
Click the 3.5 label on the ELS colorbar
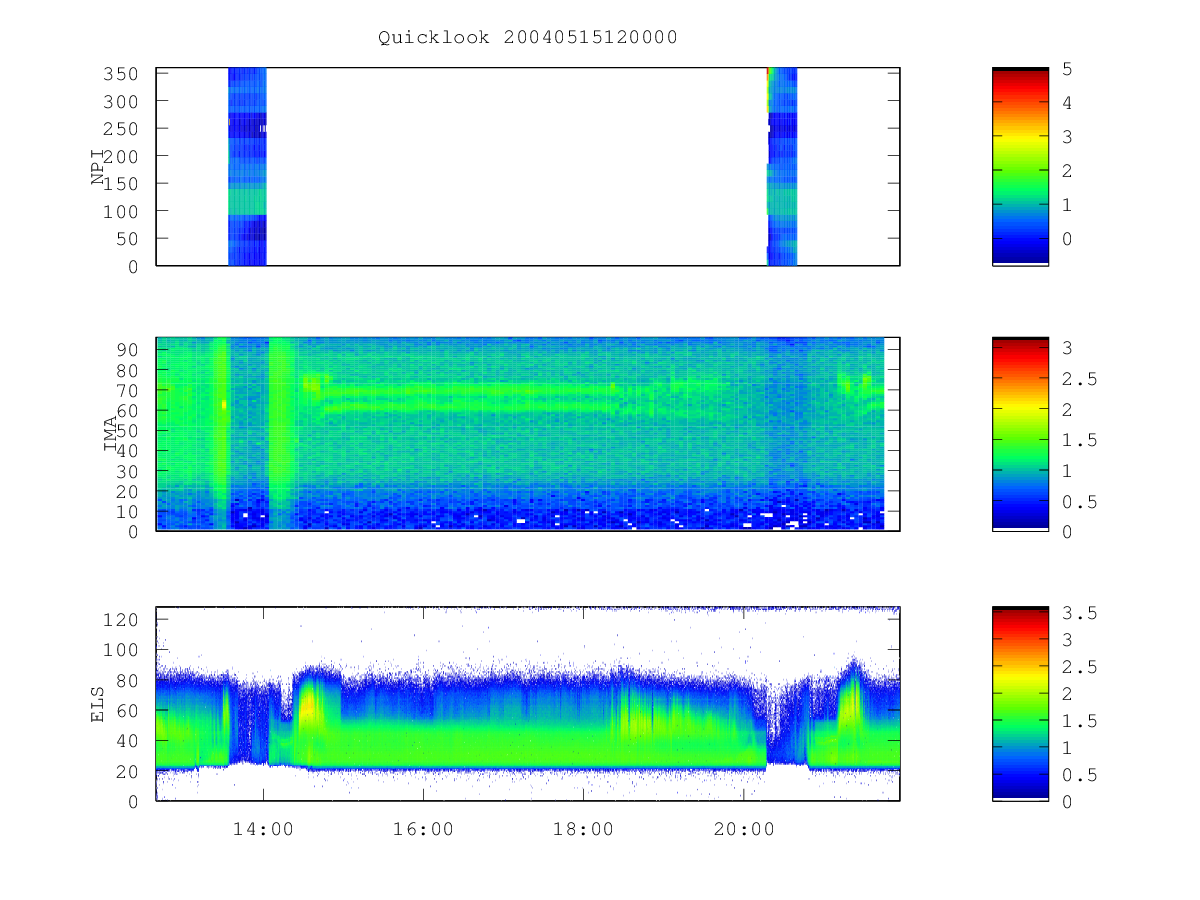pyautogui.click(x=1080, y=612)
